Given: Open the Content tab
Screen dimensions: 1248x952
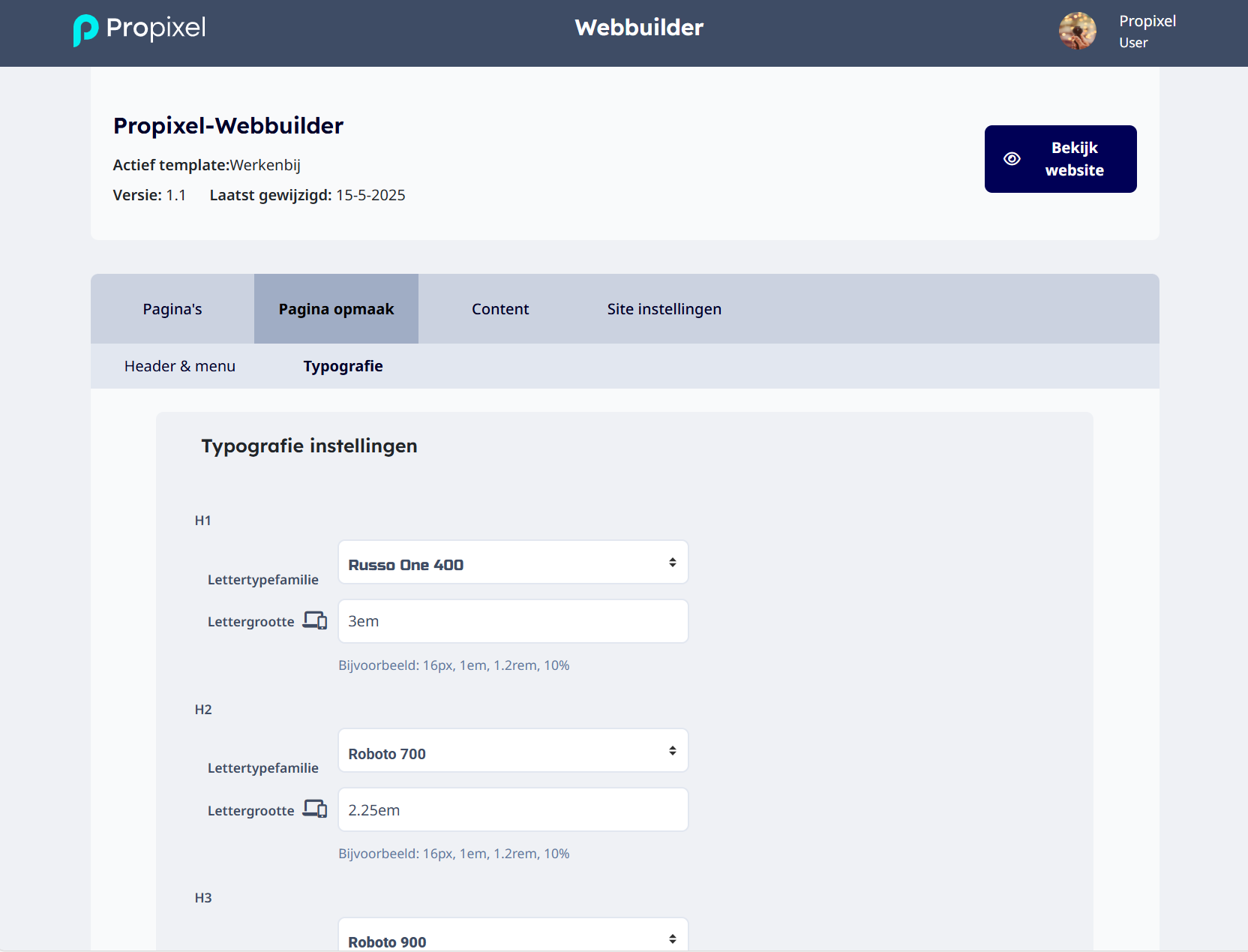Looking at the screenshot, I should 500,309.
